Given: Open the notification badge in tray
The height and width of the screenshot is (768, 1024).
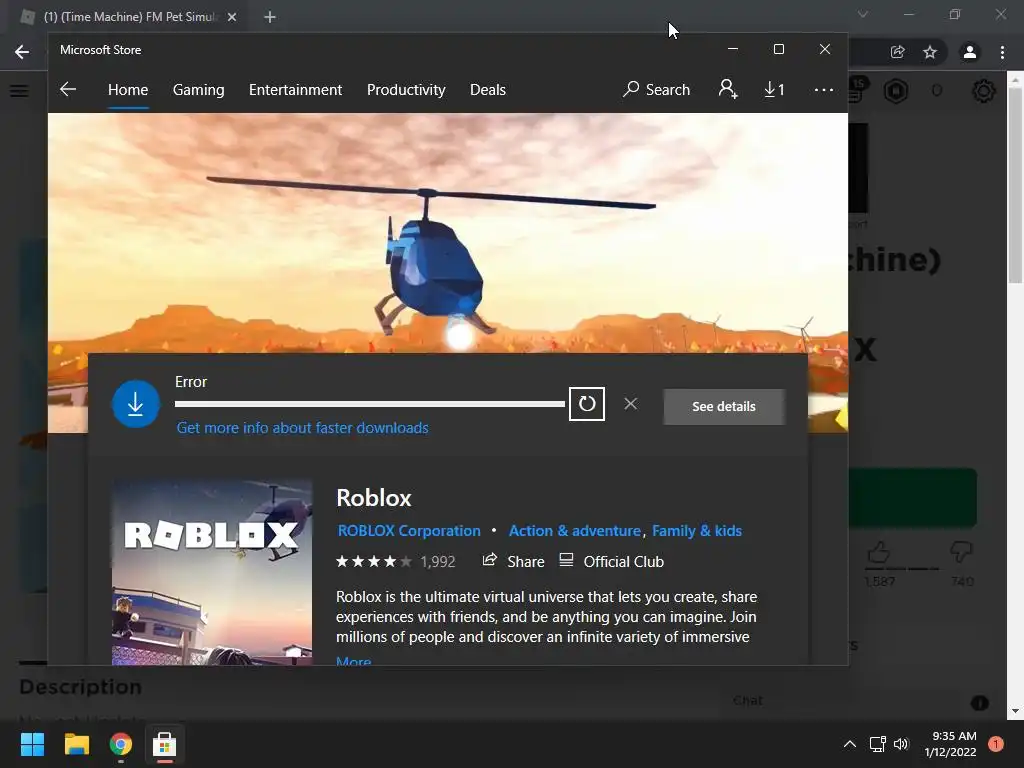Looking at the screenshot, I should point(996,744).
